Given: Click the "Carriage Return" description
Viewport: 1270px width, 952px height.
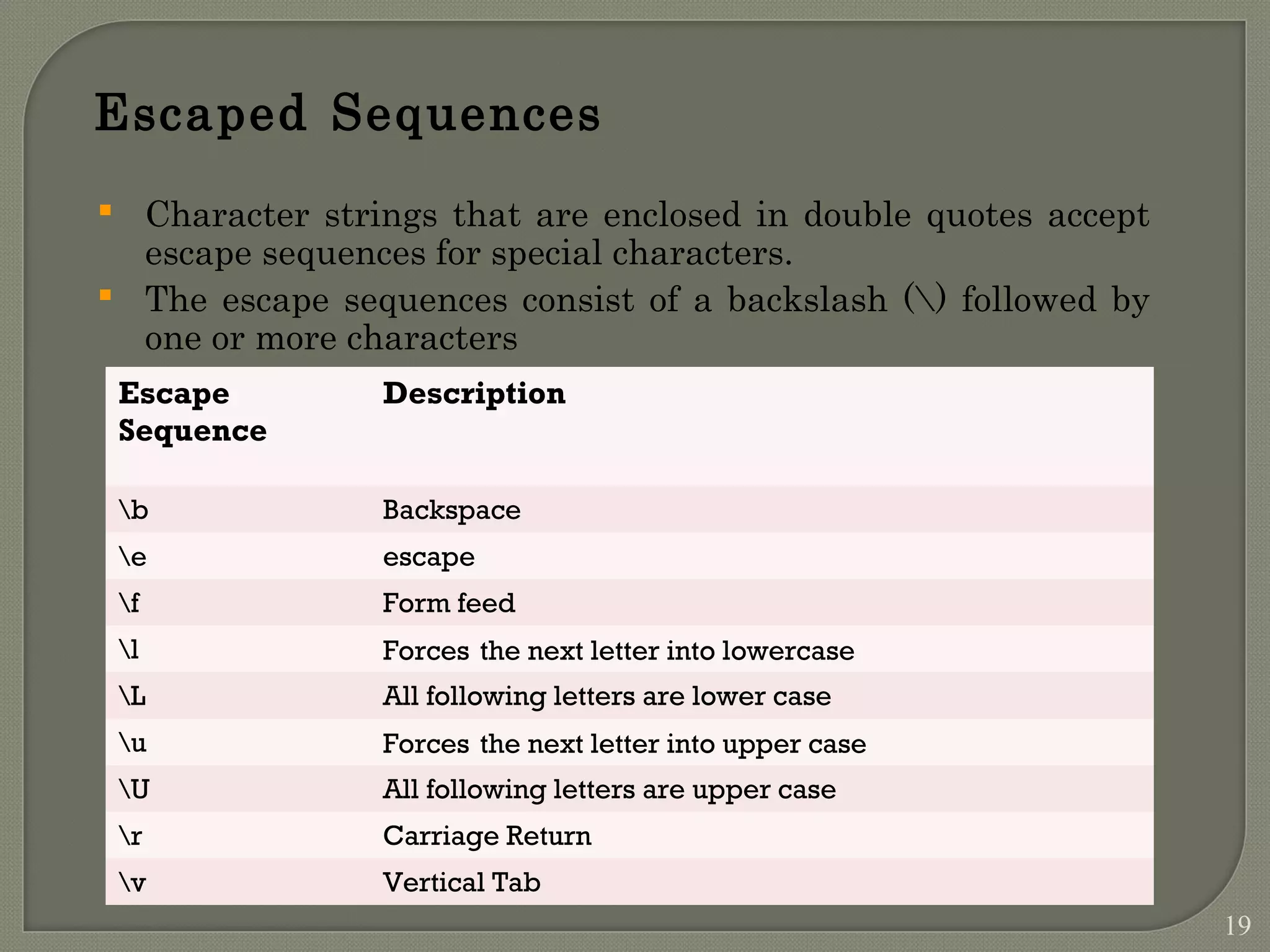Looking at the screenshot, I should (487, 835).
